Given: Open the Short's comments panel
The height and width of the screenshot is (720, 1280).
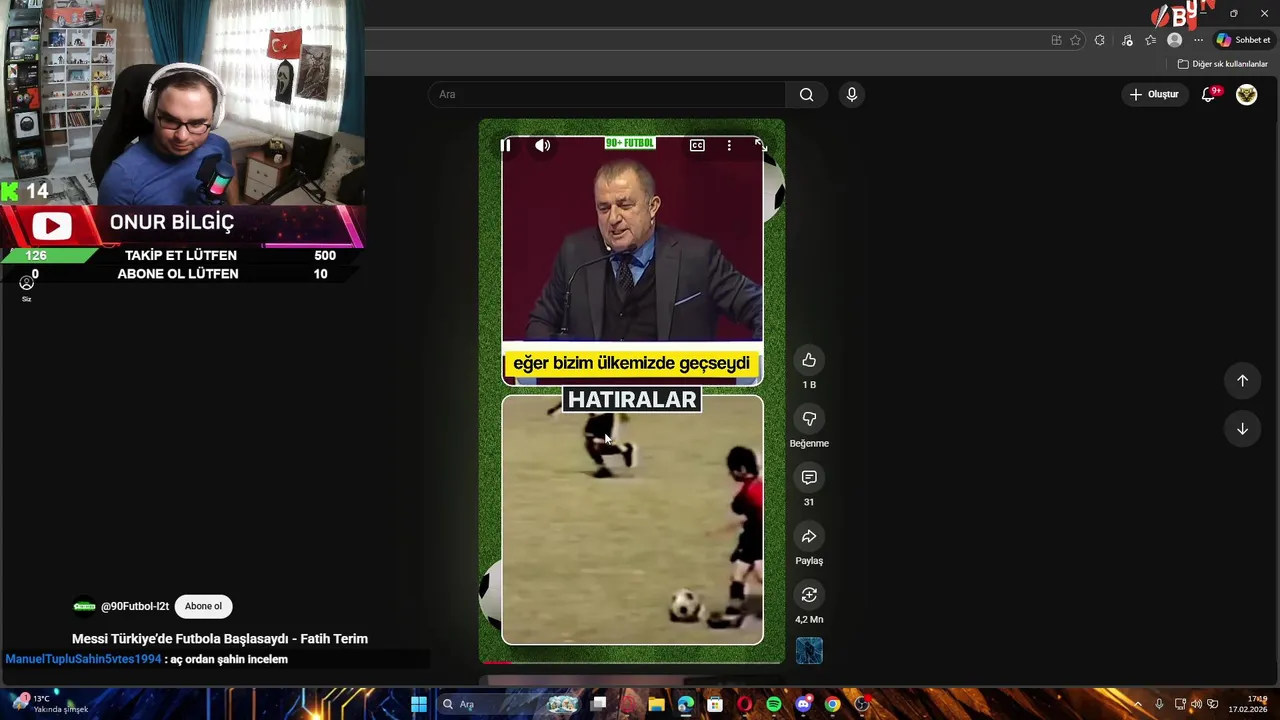Looking at the screenshot, I should tap(809, 478).
